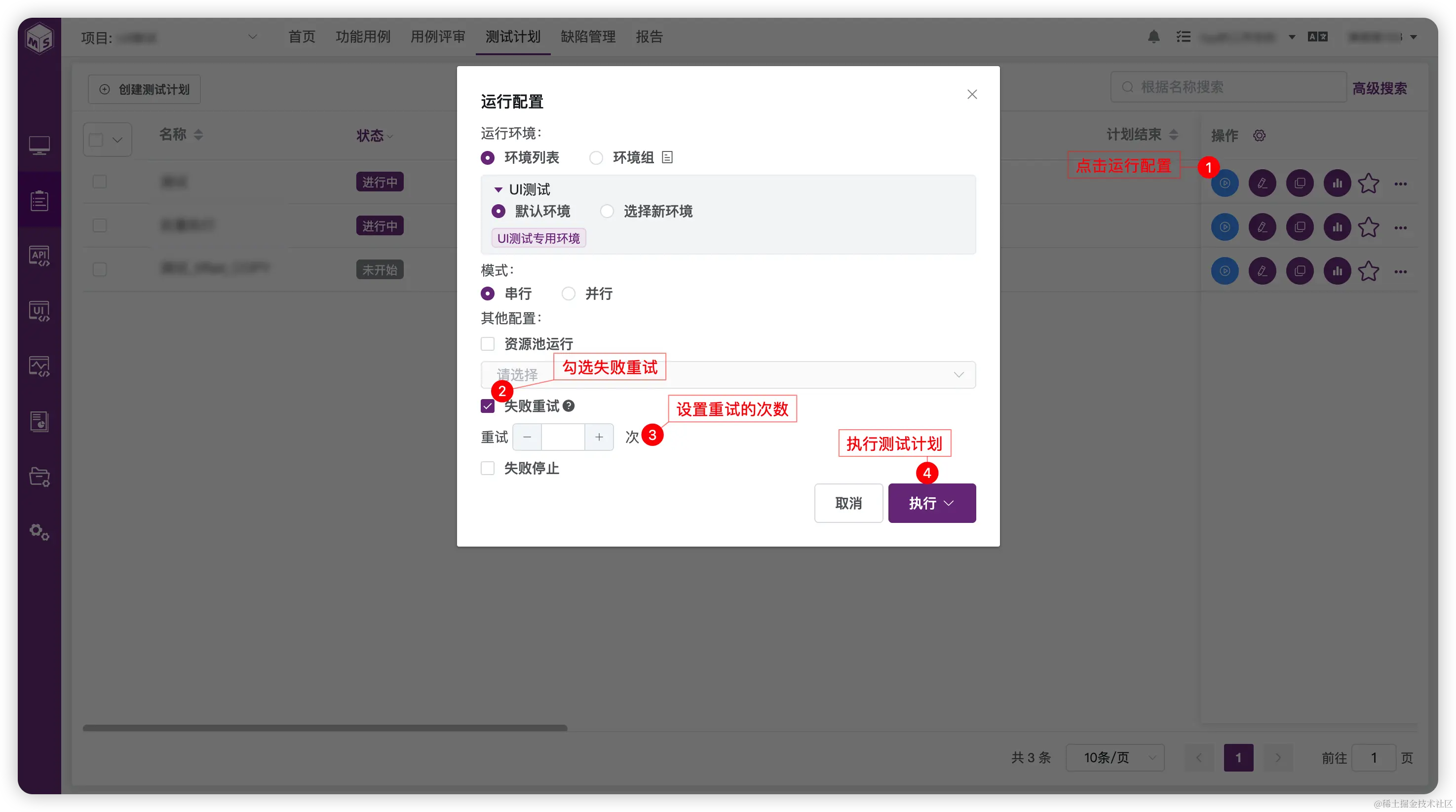Select the 并行 radio button
The image size is (1456, 812).
pyautogui.click(x=568, y=293)
